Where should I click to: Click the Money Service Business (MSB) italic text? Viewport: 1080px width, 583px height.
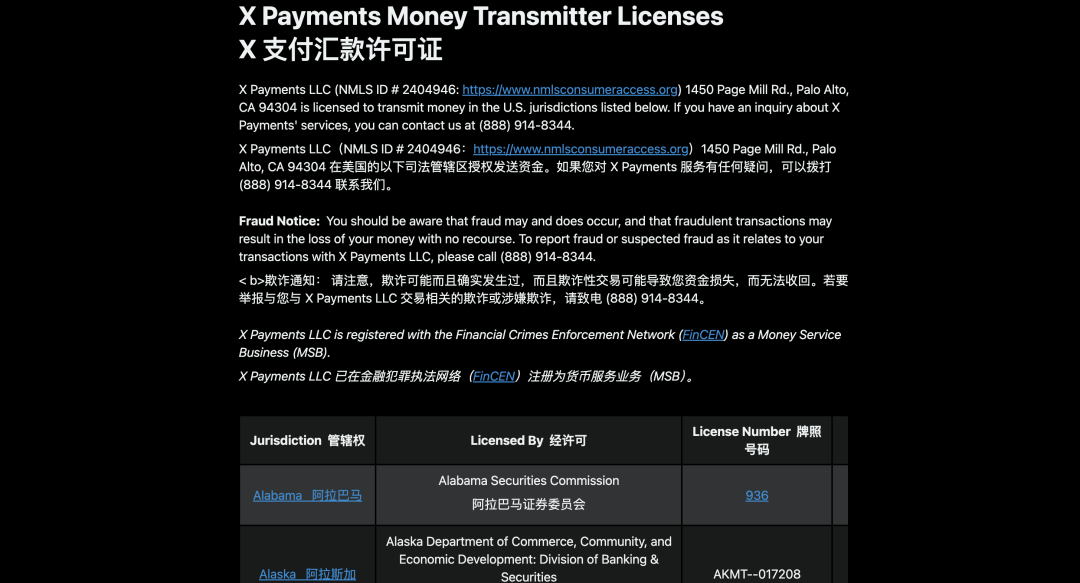[284, 353]
